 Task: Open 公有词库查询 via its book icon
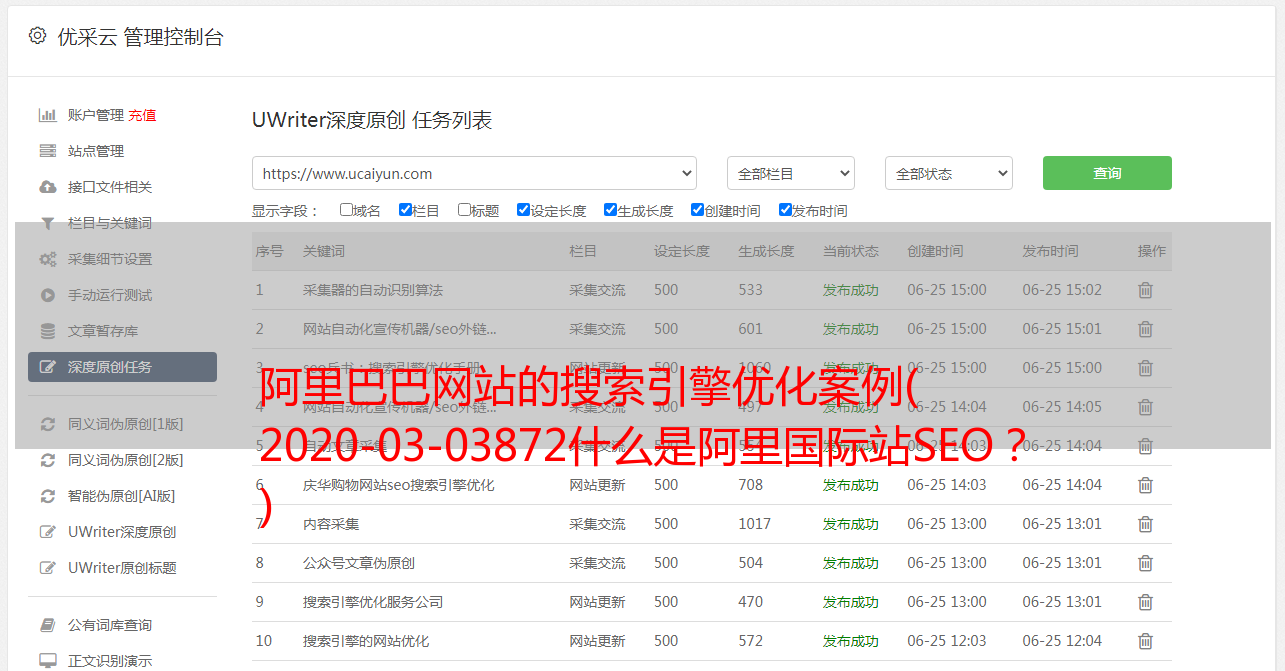[x=47, y=625]
